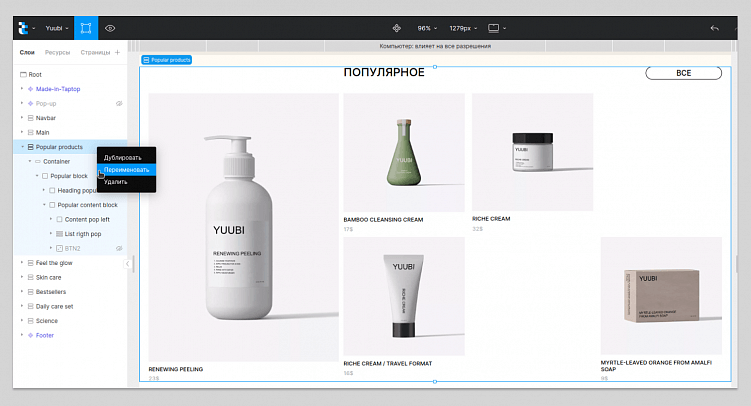The width and height of the screenshot is (751, 406).
Task: Collapse the Popular content block layer
Action: click(44, 204)
